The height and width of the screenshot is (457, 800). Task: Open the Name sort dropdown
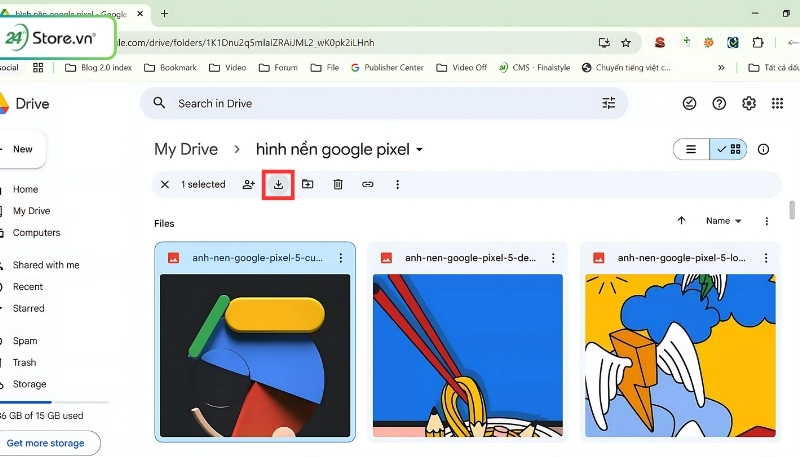click(x=723, y=221)
